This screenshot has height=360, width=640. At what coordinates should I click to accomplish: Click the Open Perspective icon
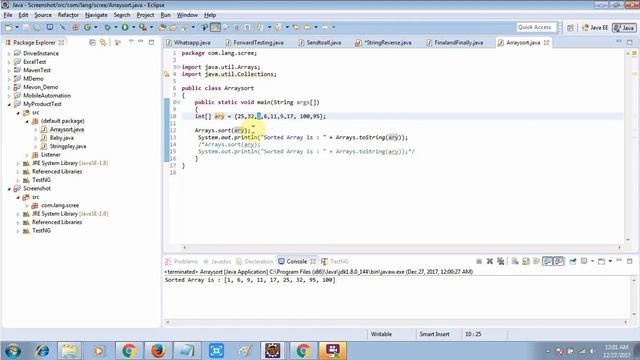(570, 27)
